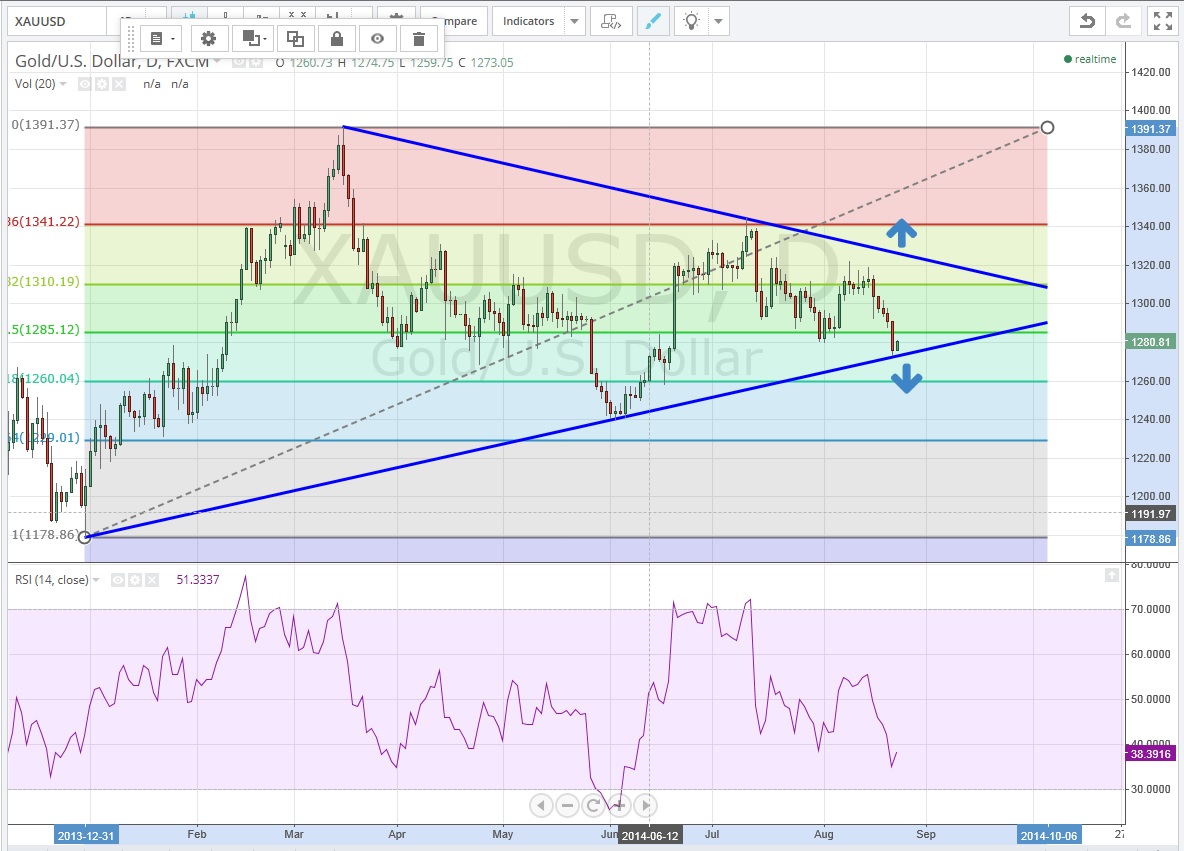Open the visual order dropdown
This screenshot has height=851, width=1184.
(x=251, y=39)
